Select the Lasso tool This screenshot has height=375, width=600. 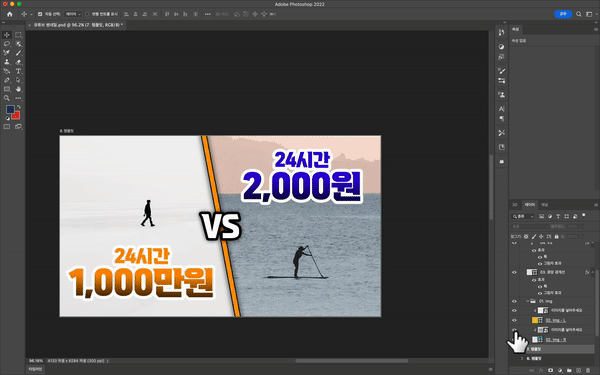7,44
